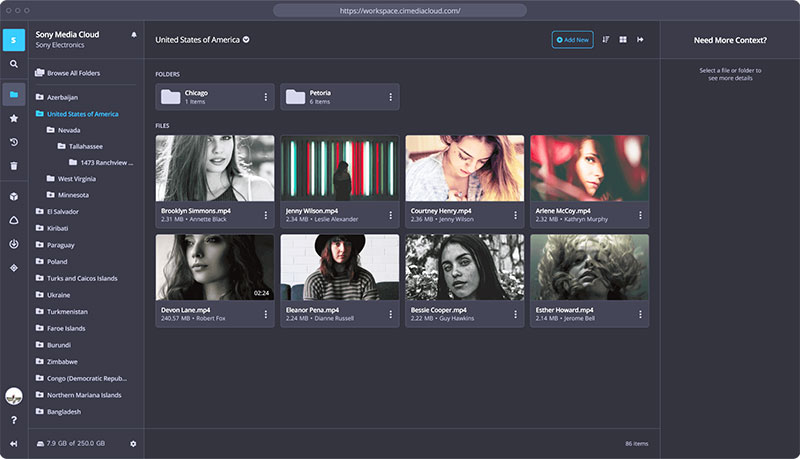Select Kiribati folder
This screenshot has height=459, width=800.
pyautogui.click(x=52, y=228)
